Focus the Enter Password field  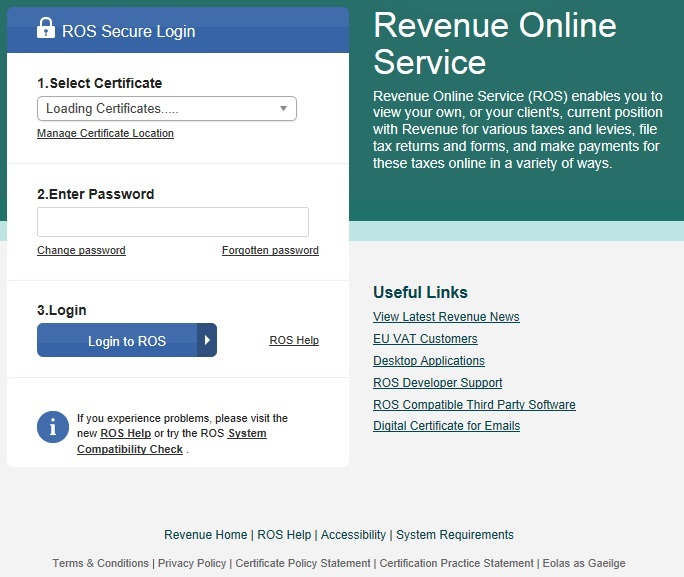173,222
